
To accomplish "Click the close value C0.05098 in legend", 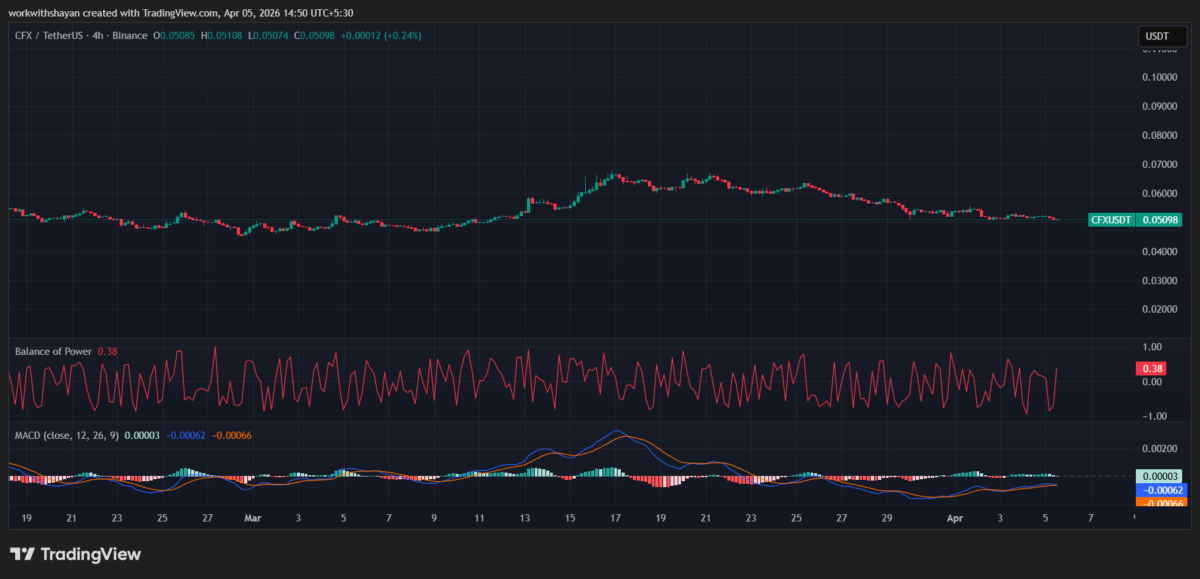I will [312, 34].
